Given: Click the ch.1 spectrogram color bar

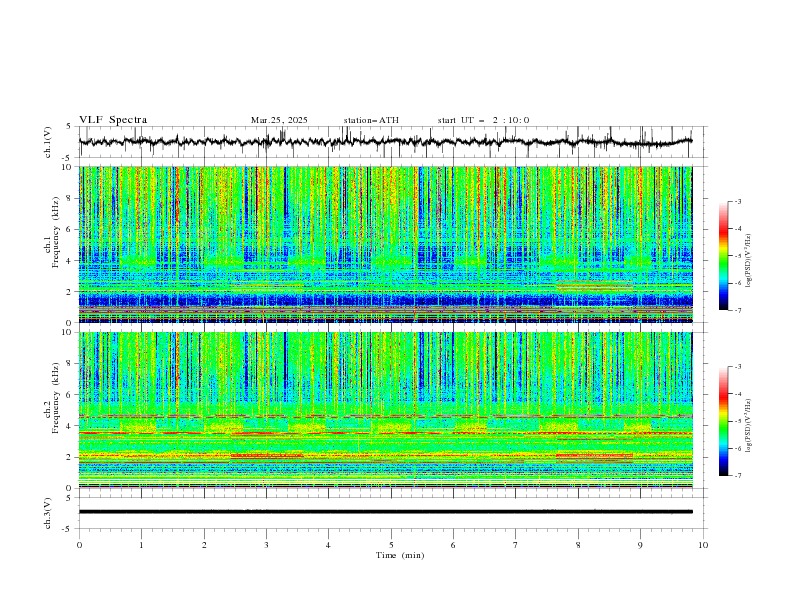Looking at the screenshot, I should (x=723, y=256).
